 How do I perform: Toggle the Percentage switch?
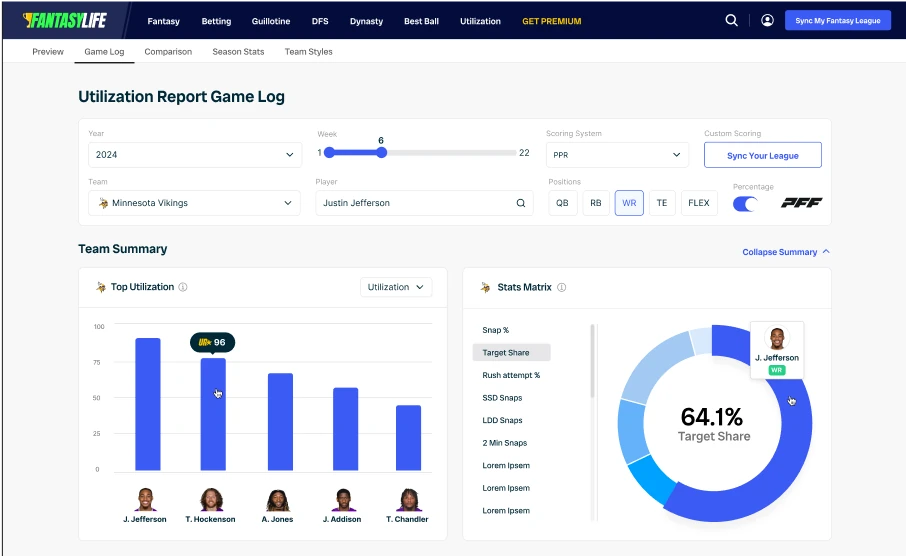745,203
